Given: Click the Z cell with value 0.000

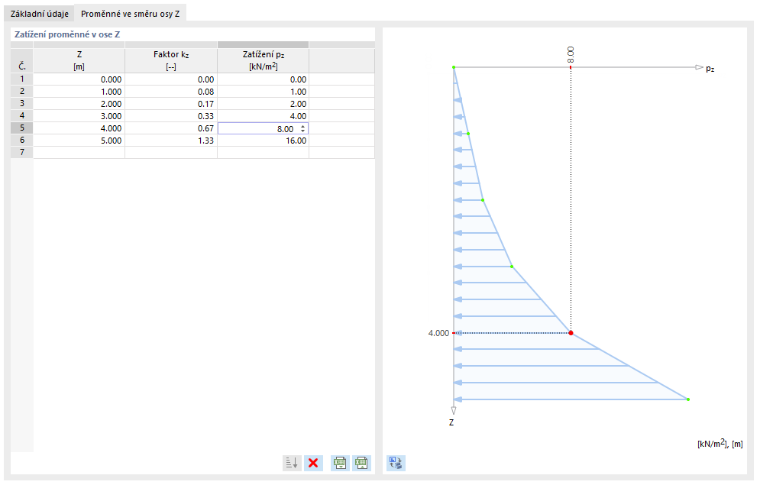Looking at the screenshot, I should [x=79, y=79].
